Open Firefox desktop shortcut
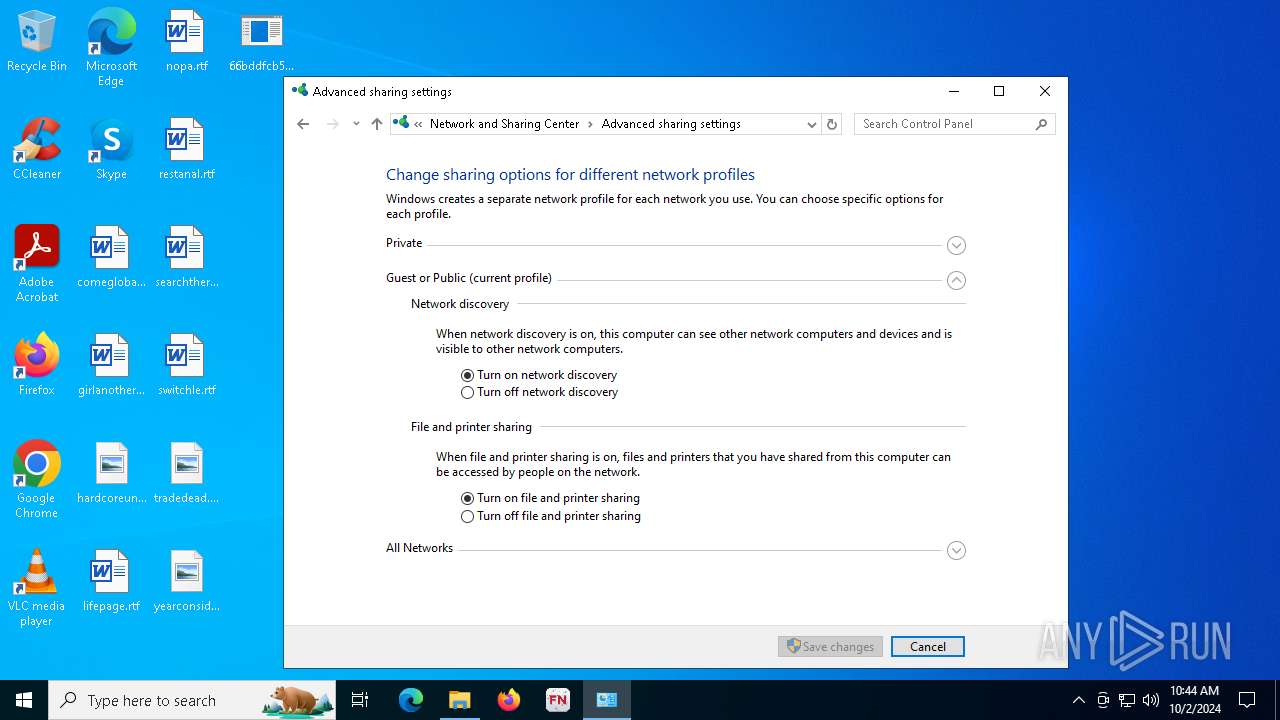 [x=37, y=366]
